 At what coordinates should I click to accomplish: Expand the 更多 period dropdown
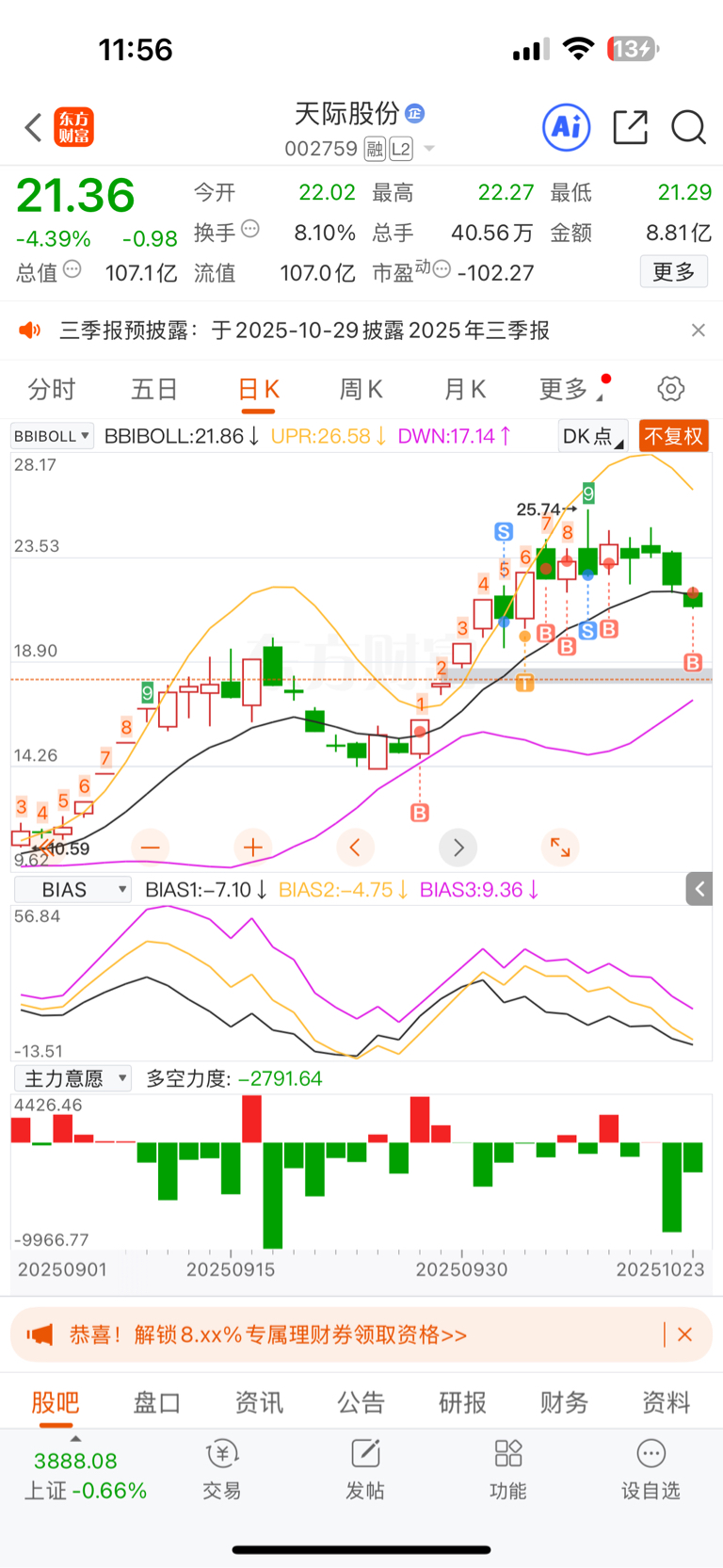click(x=573, y=389)
